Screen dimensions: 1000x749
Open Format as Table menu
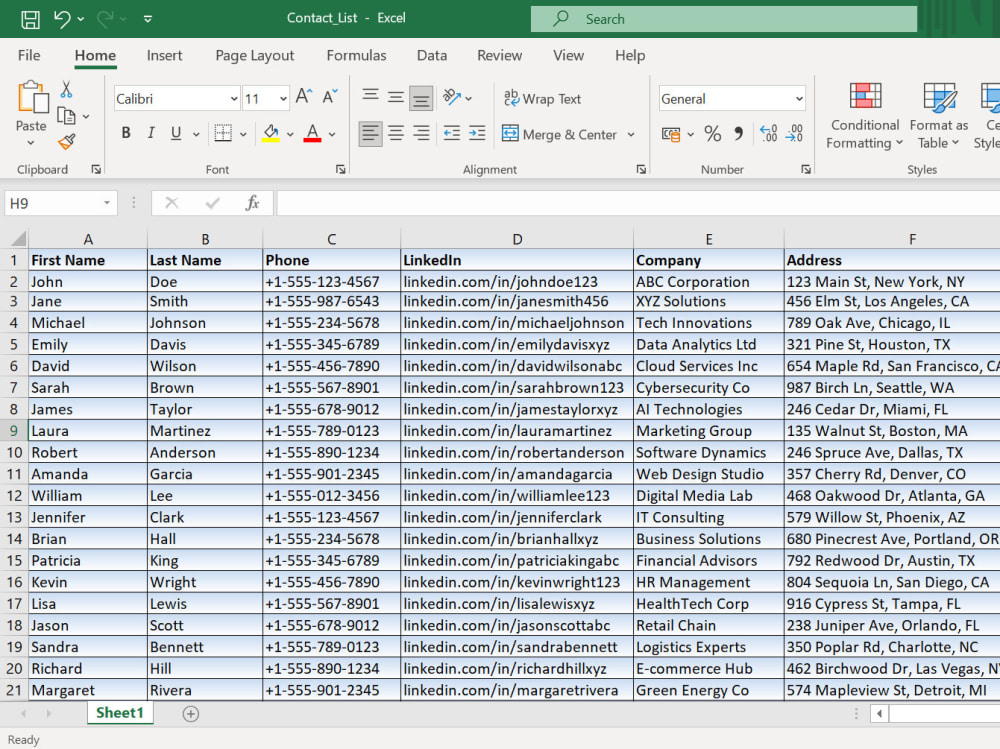pyautogui.click(x=939, y=115)
